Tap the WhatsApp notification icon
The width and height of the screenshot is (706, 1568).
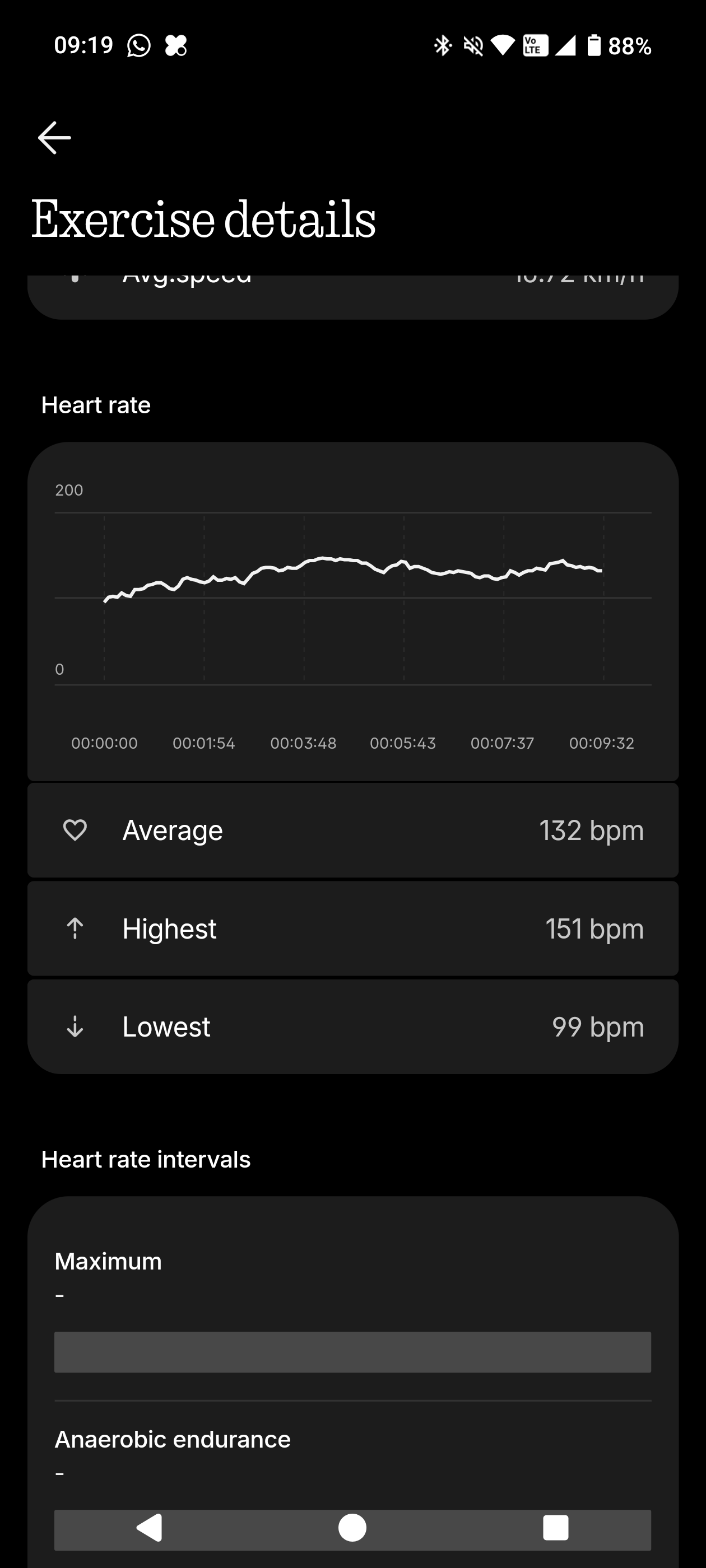(x=139, y=46)
